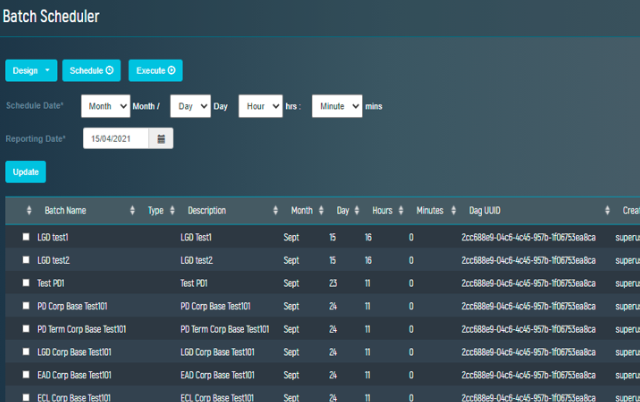Open the calendar picker for Reporting Date

coord(162,139)
